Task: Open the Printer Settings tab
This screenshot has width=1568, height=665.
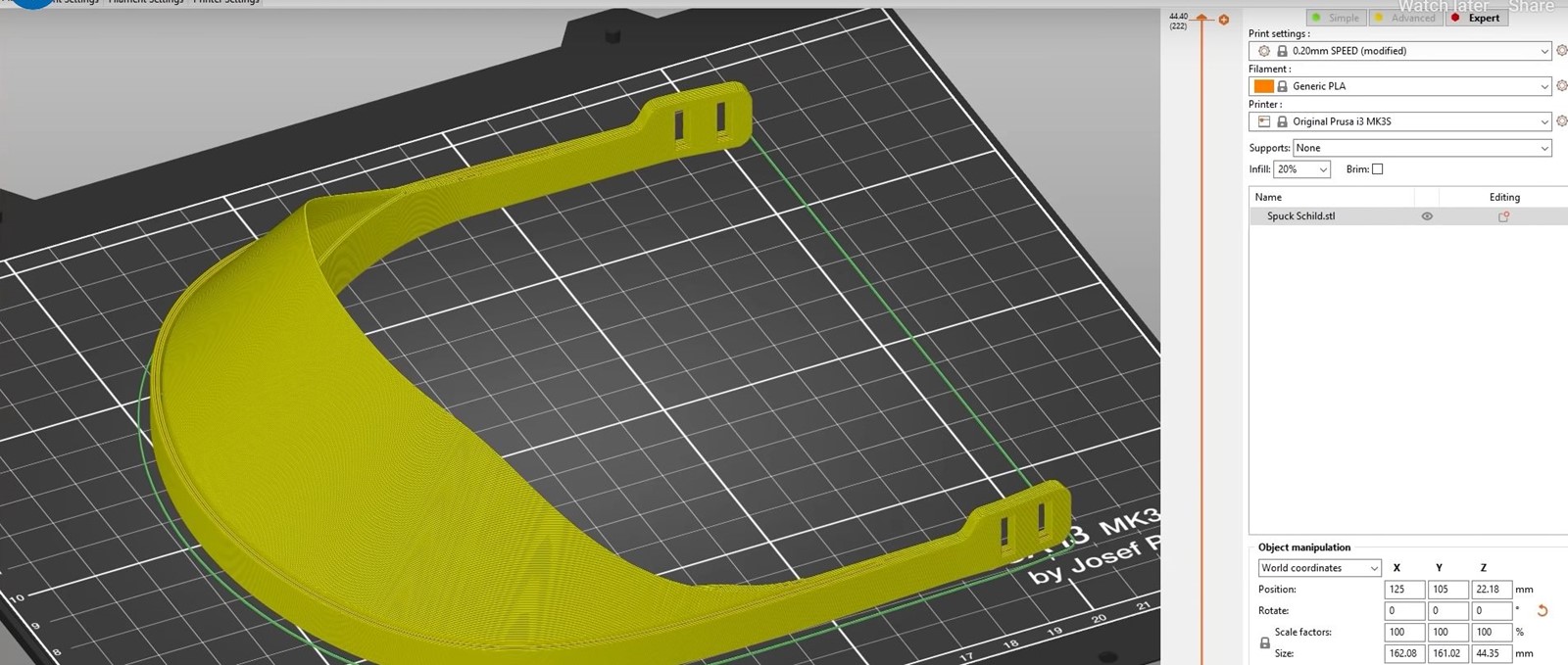Action: [226, 2]
